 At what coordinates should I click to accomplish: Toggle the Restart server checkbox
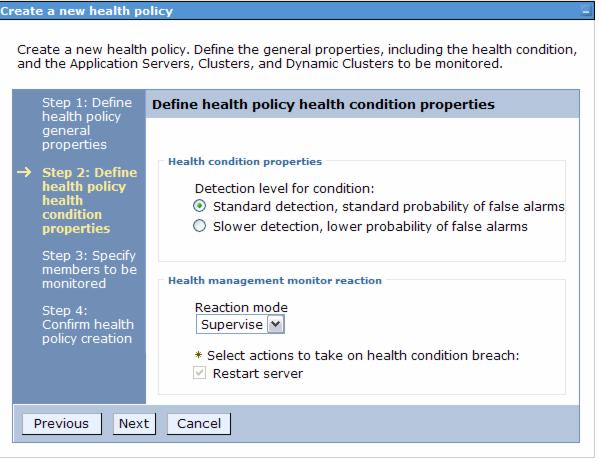coord(199,373)
